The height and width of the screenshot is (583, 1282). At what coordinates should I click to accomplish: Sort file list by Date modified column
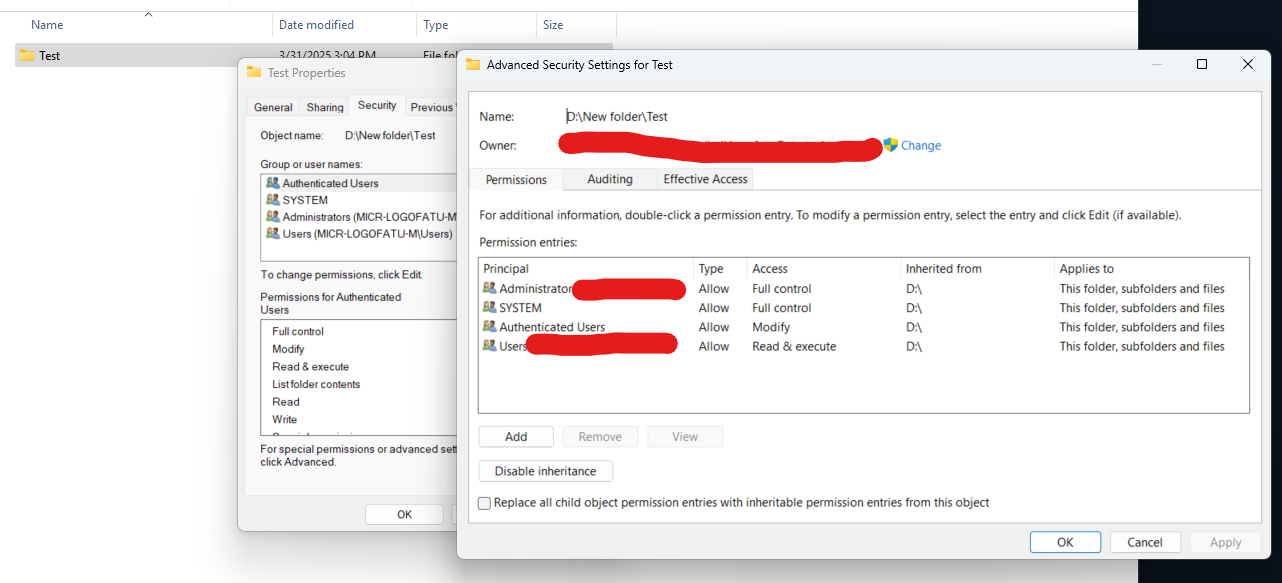coord(316,25)
